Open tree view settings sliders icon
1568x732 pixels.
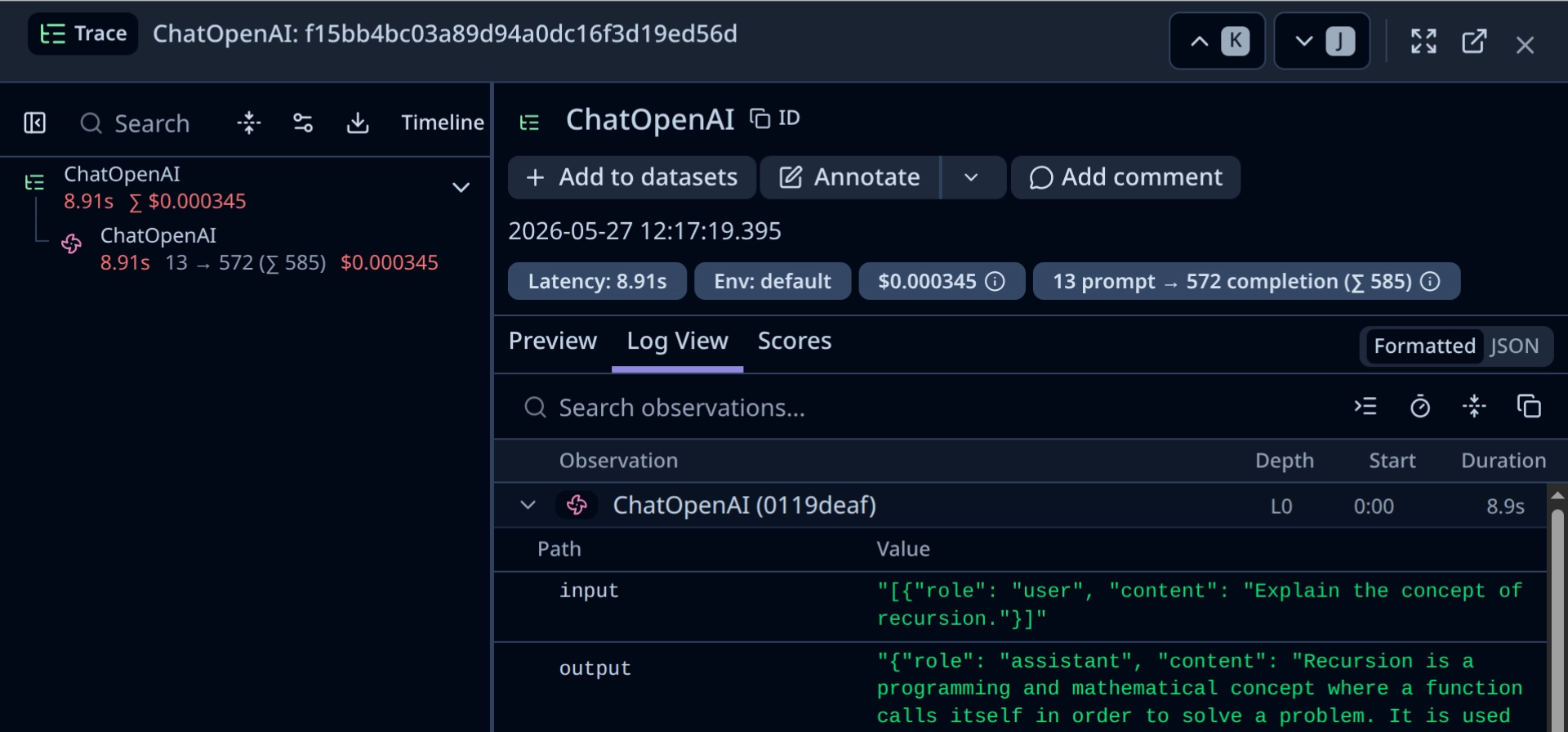coord(303,123)
